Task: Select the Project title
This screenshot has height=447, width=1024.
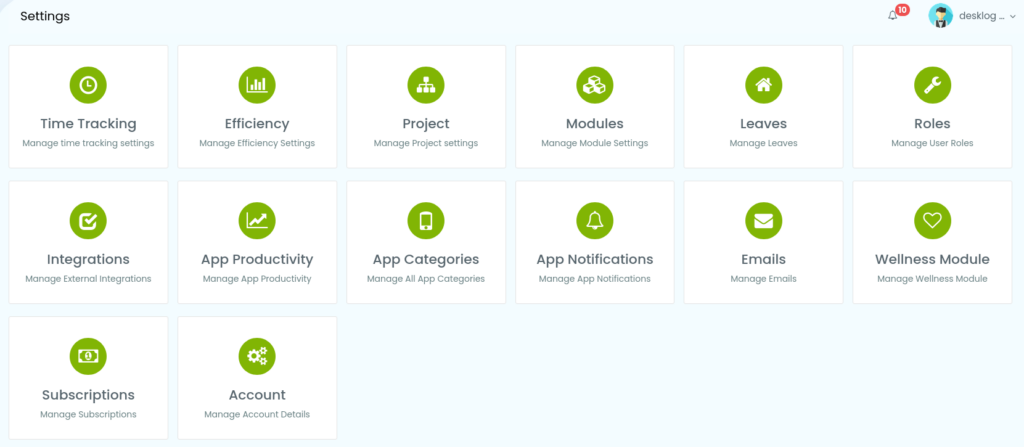Action: pos(426,124)
